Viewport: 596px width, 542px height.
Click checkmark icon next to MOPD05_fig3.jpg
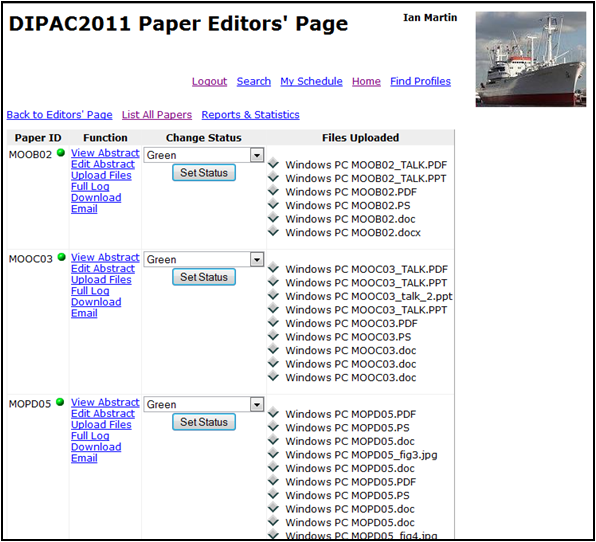pos(273,454)
